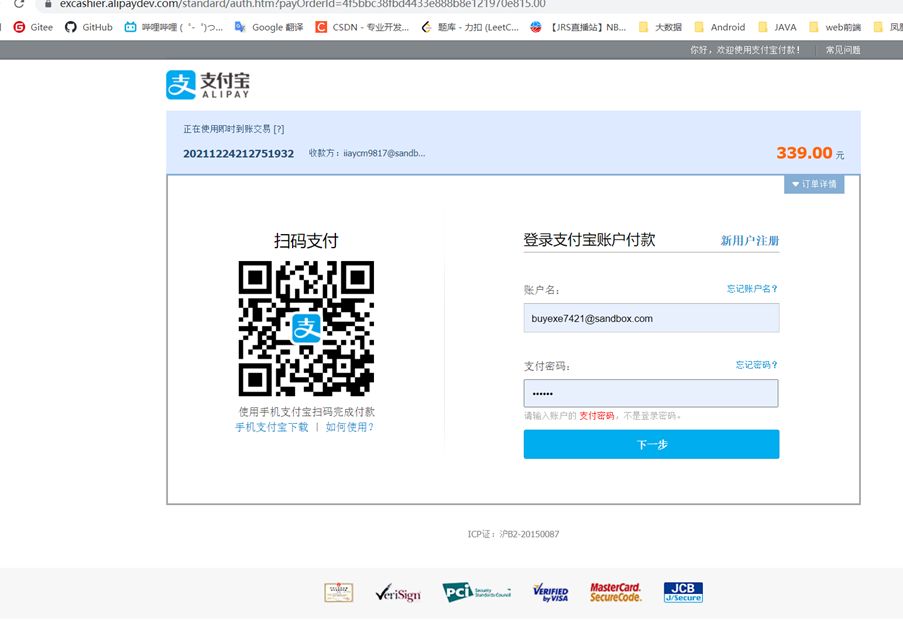This screenshot has height=621, width=903.
Task: Open the JAVA bookmark folder
Action: (x=777, y=27)
